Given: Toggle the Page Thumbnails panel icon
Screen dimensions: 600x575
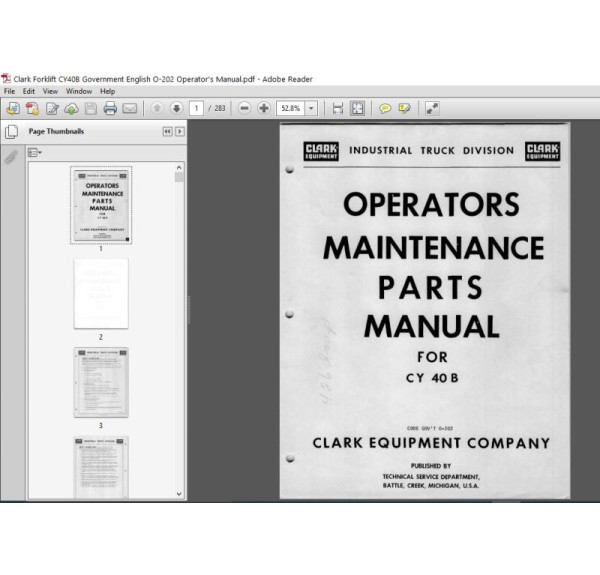Looking at the screenshot, I should pos(11,131).
